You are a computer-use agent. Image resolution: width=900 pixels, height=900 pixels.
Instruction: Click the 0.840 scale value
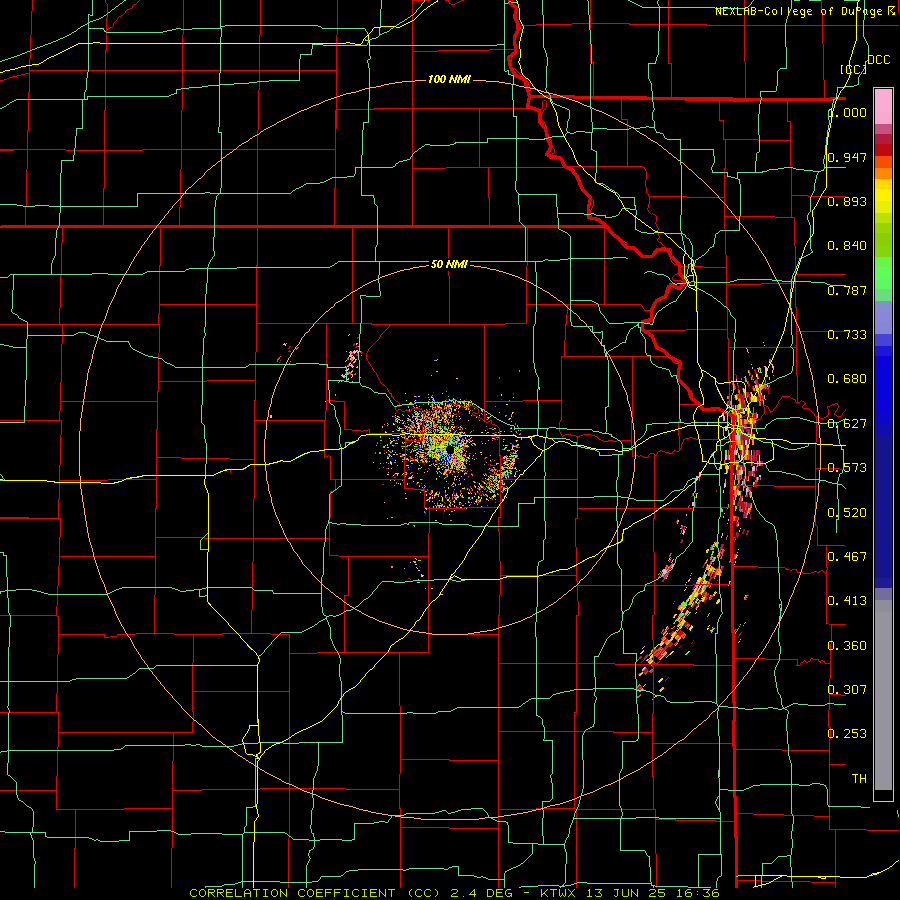(847, 246)
